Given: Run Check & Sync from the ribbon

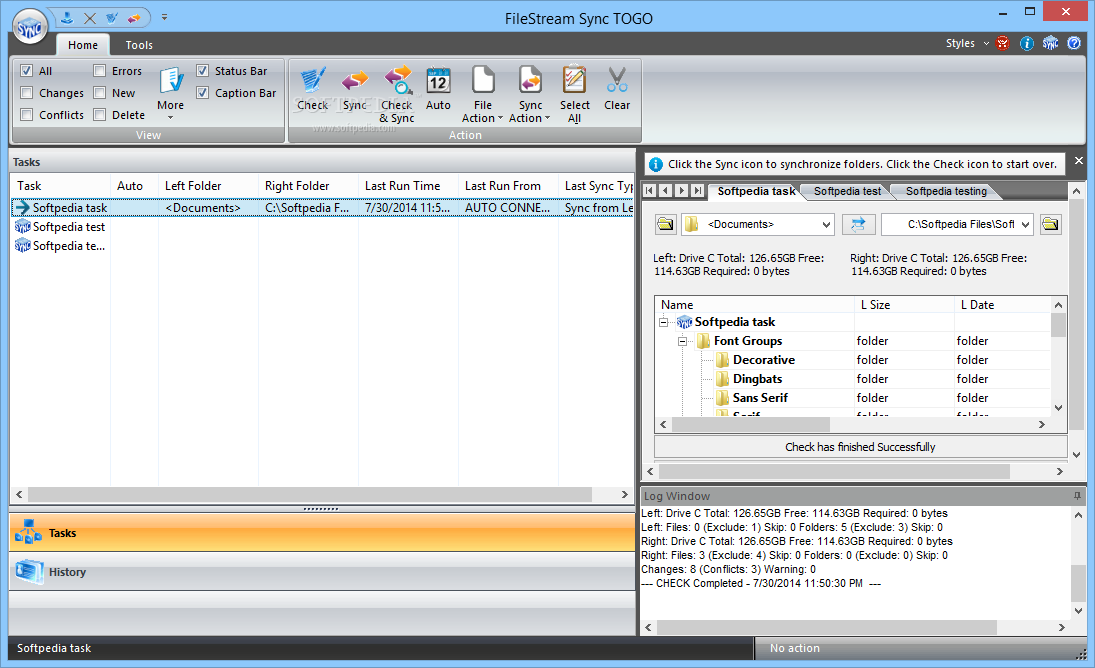Looking at the screenshot, I should tap(397, 94).
